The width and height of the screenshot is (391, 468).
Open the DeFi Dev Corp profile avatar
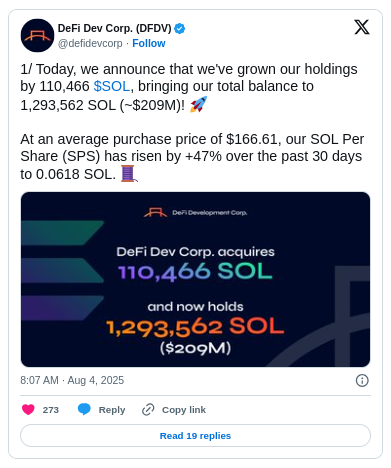[37, 35]
